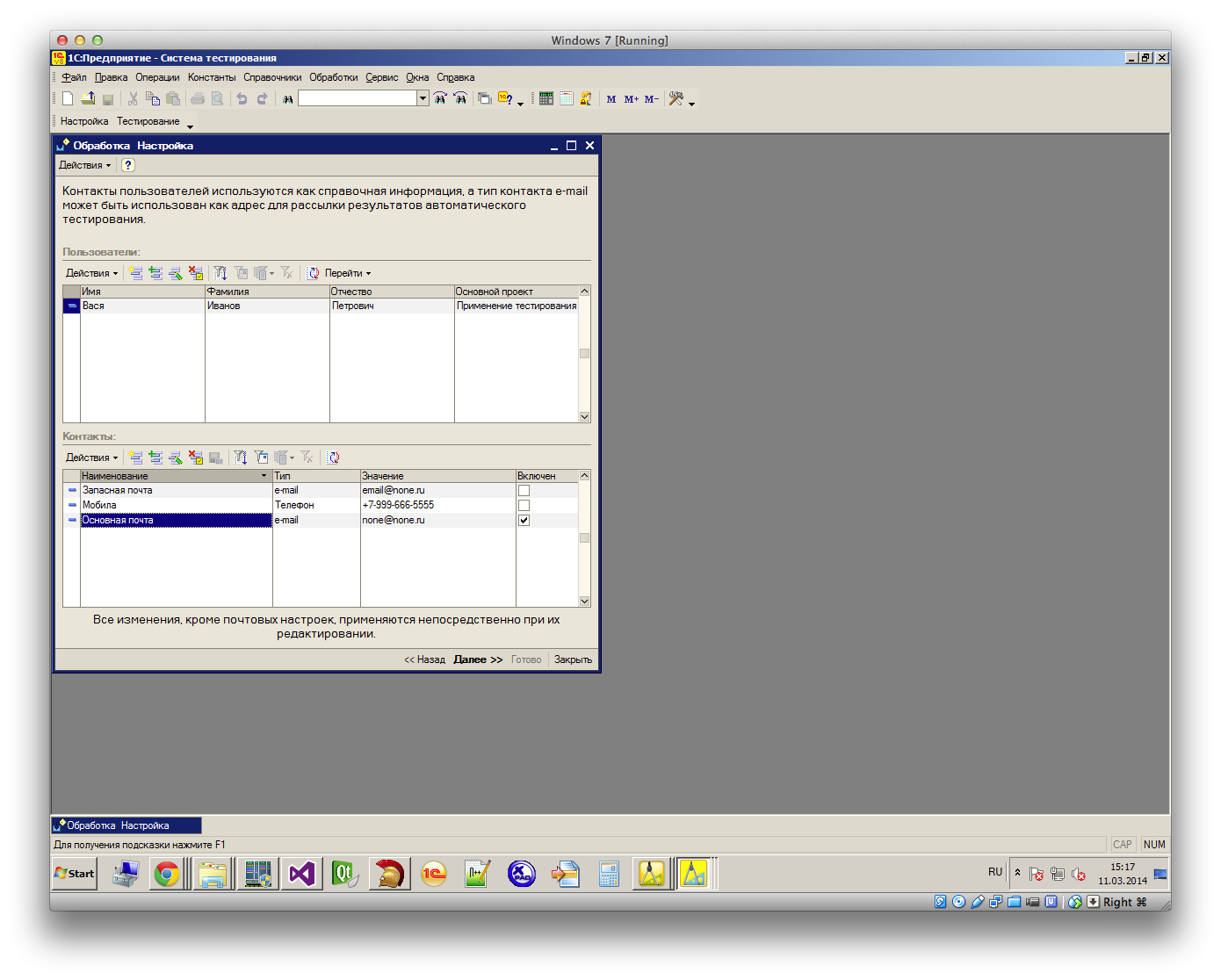Click the Open file toolbar icon

[88, 99]
